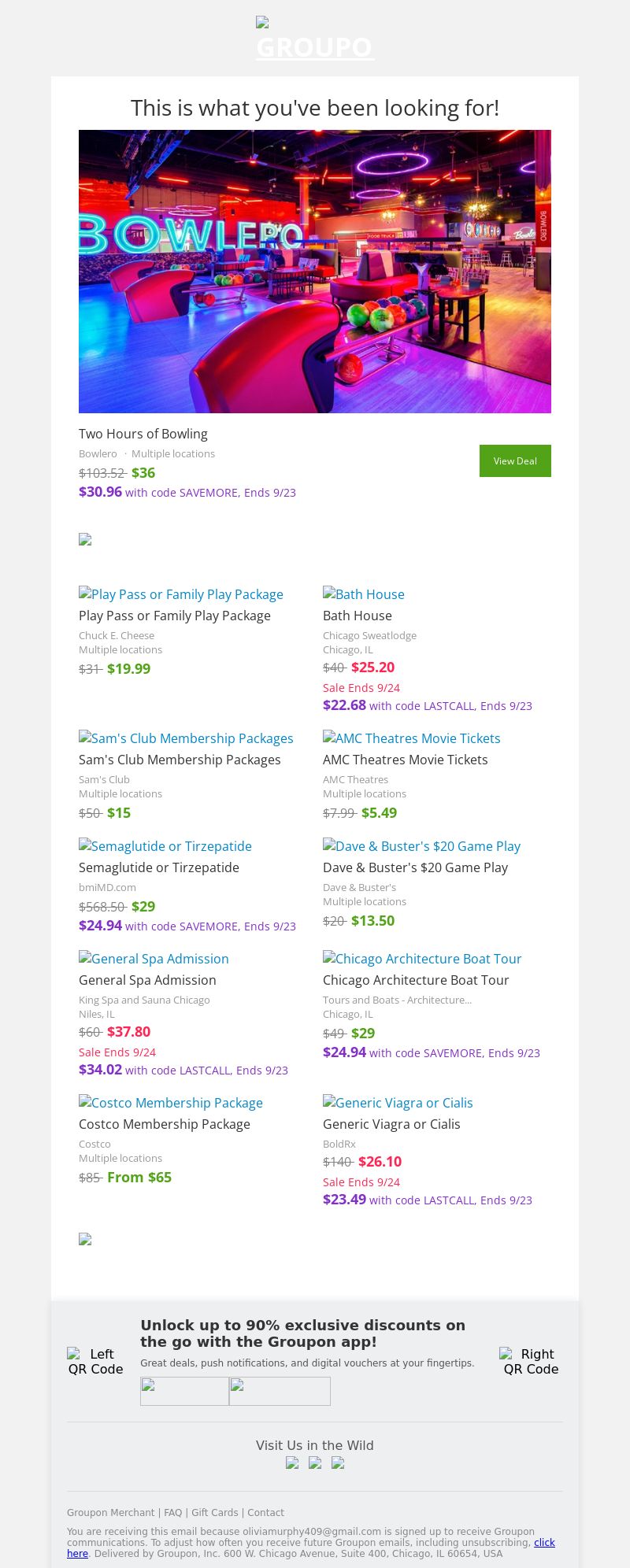Open the Bowlero bowling alley photo
Image resolution: width=630 pixels, height=1568 pixels.
pos(315,272)
